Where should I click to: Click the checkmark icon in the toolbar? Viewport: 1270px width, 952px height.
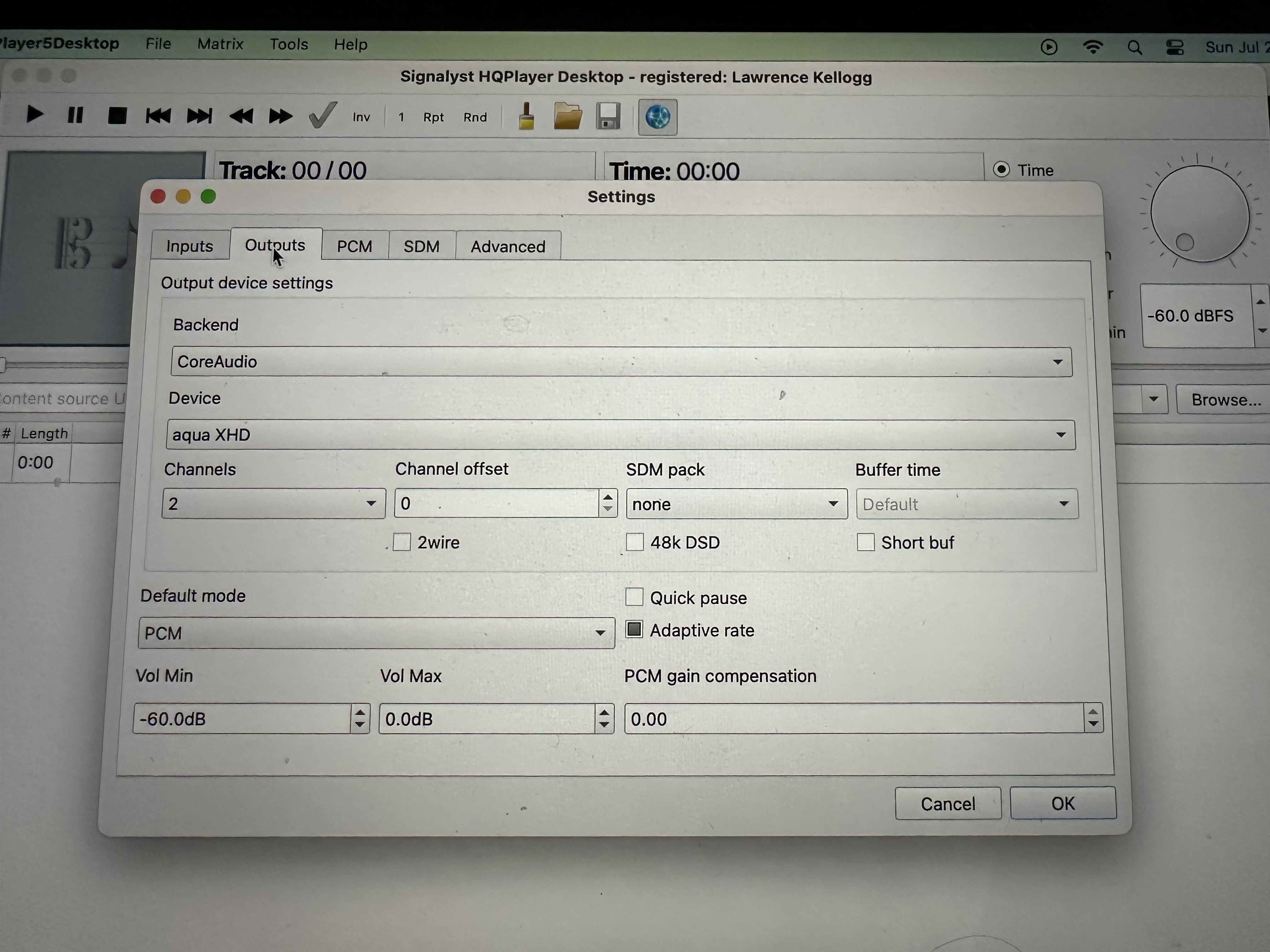click(x=323, y=115)
